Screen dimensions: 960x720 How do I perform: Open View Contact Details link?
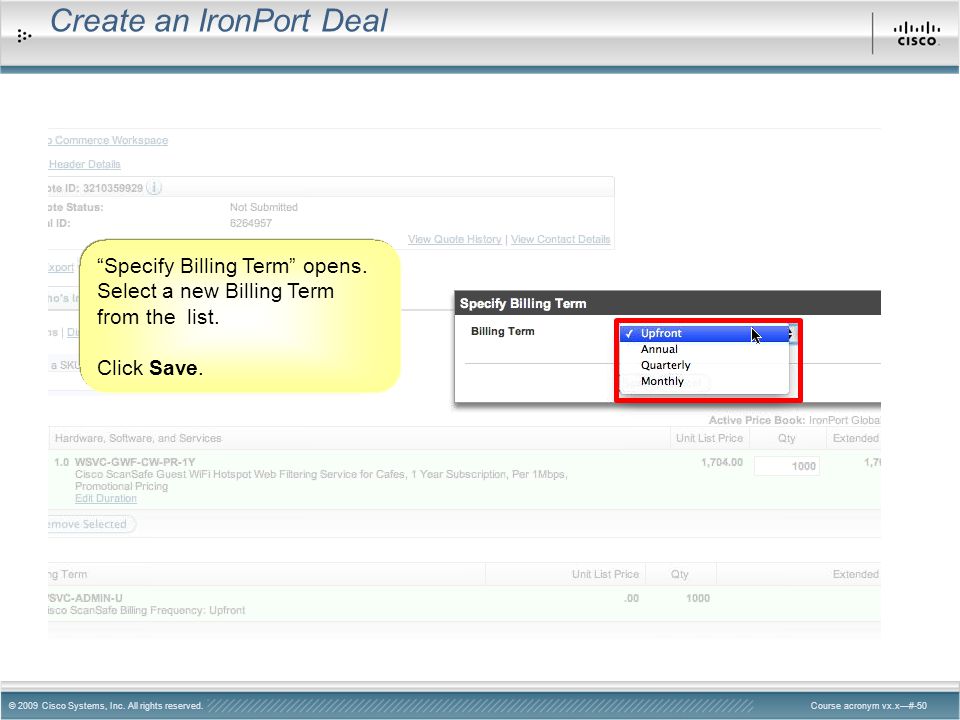click(x=560, y=239)
